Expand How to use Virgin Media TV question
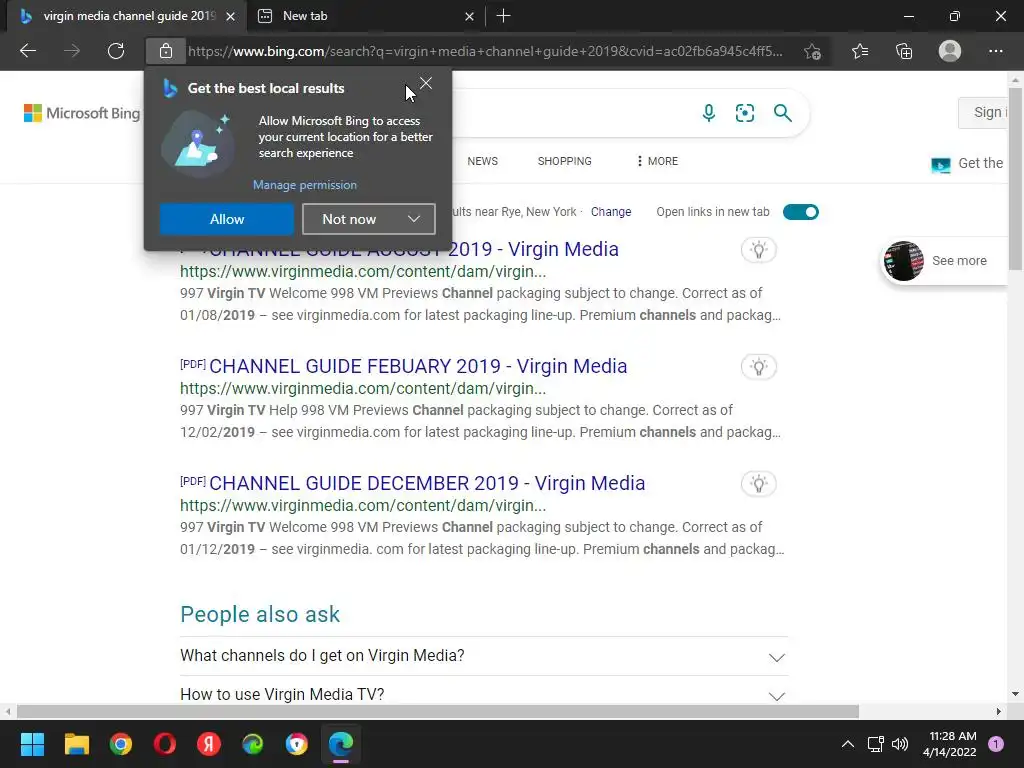Image resolution: width=1024 pixels, height=768 pixels. [x=484, y=694]
